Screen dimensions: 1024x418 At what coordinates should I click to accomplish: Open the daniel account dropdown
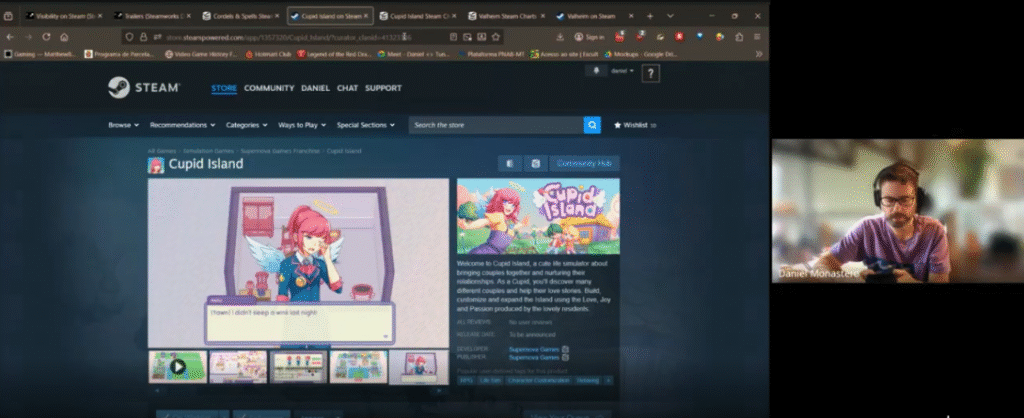(620, 71)
